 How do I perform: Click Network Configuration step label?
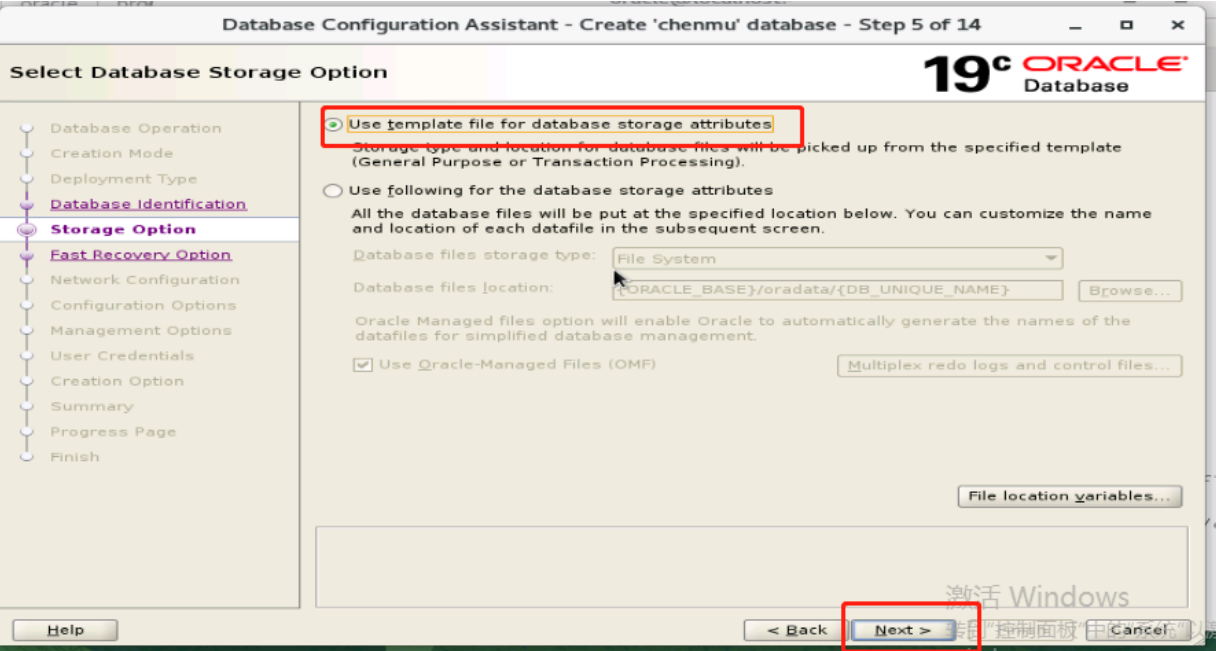pyautogui.click(x=145, y=280)
